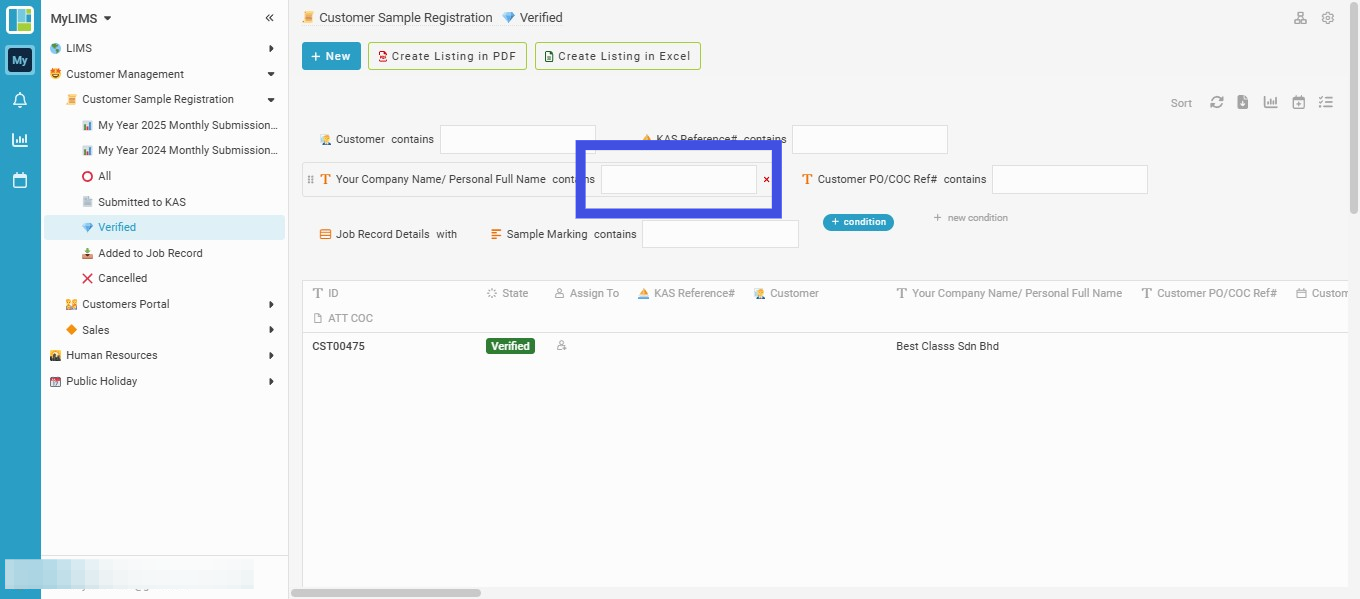Image resolution: width=1360 pixels, height=599 pixels.
Task: Expand the Sales menu arrow
Action: [271, 330]
